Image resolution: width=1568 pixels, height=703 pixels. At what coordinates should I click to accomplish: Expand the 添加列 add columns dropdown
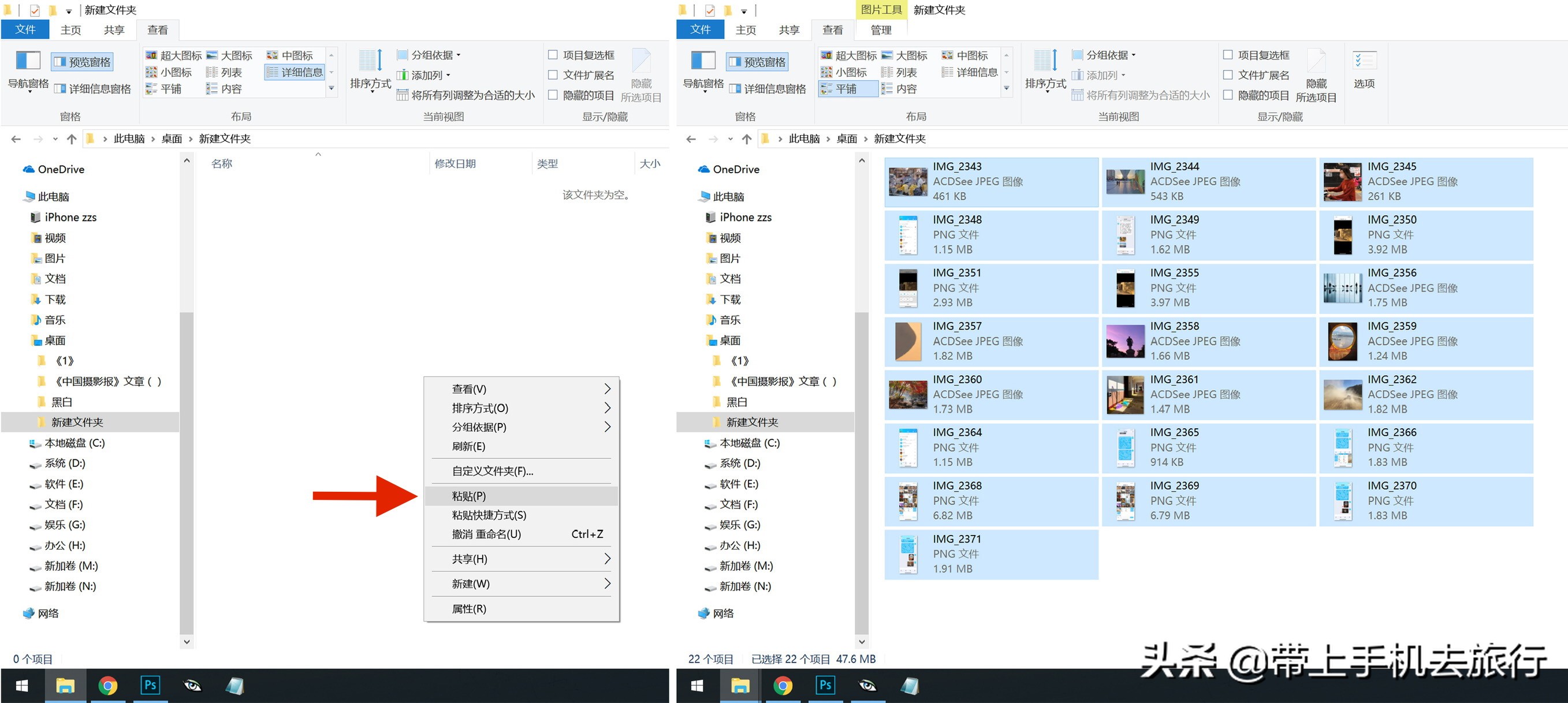coord(426,75)
